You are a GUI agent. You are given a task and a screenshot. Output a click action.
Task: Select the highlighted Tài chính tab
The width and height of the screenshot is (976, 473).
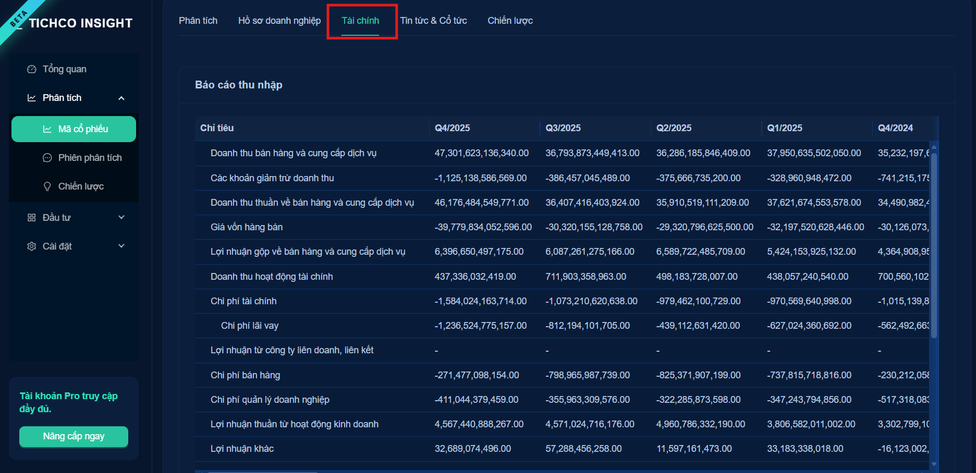pyautogui.click(x=360, y=20)
